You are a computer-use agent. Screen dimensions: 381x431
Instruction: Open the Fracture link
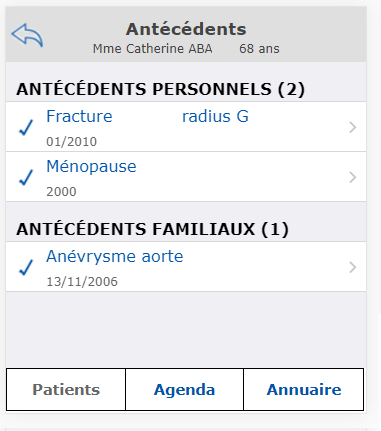pos(79,116)
